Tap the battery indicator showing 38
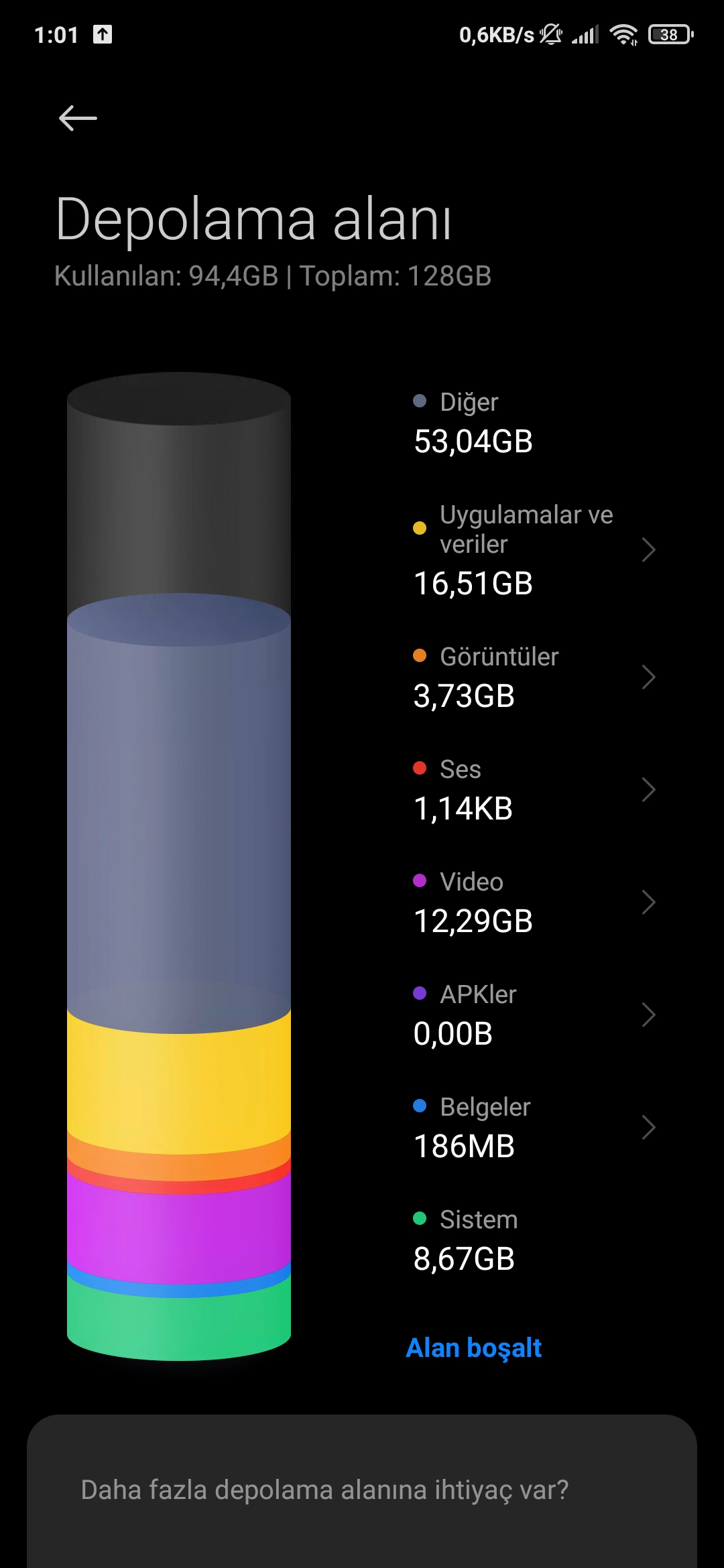Image resolution: width=724 pixels, height=1568 pixels. point(670,34)
